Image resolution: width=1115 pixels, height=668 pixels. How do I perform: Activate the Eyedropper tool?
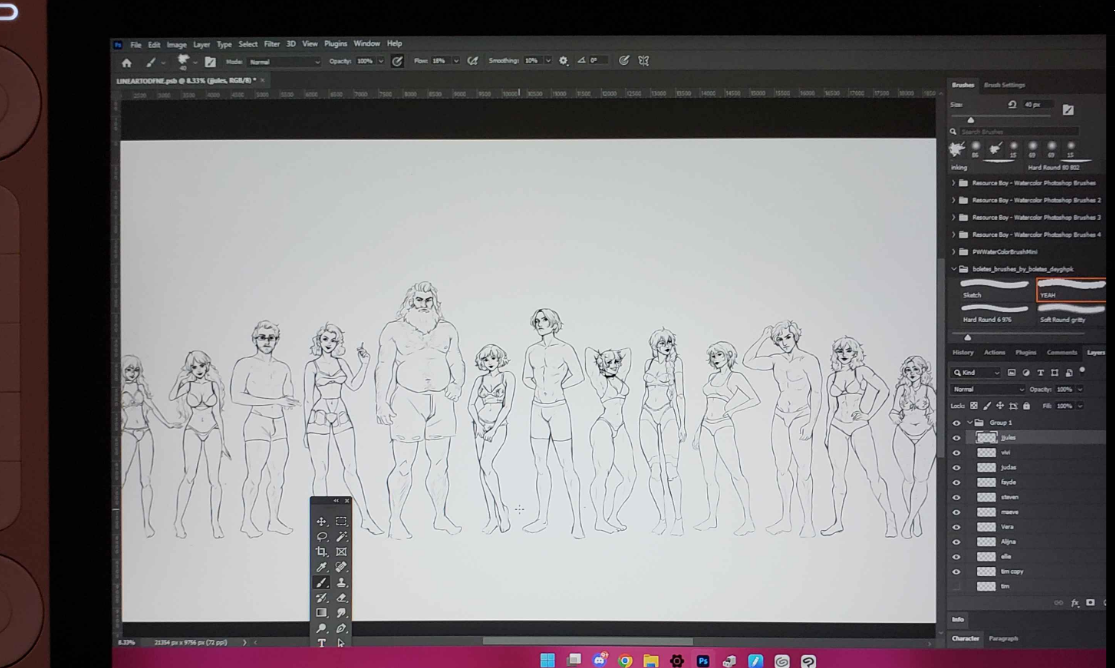[x=322, y=567]
